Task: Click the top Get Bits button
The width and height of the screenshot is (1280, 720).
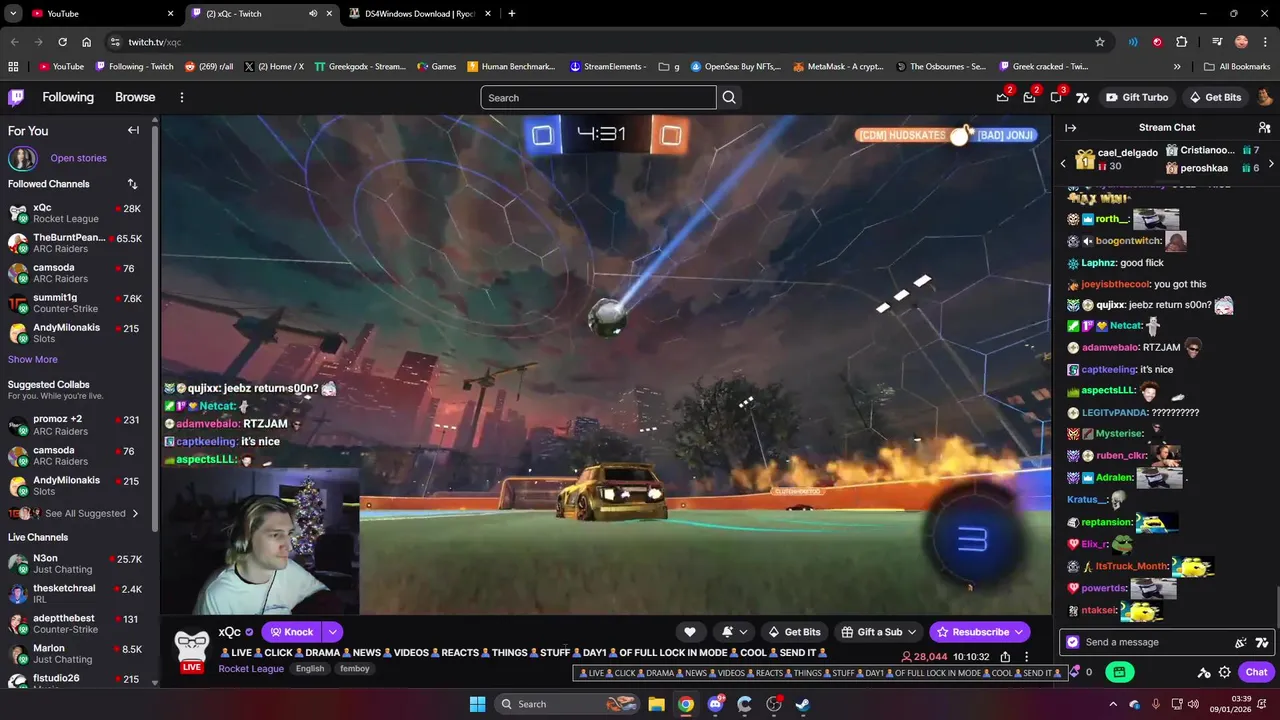Action: (x=1215, y=97)
